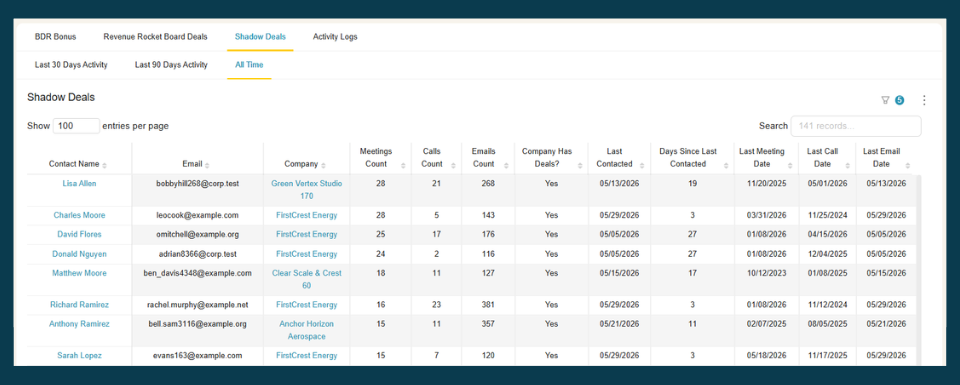Click last call date 08/05/2025
This screenshot has width=960, height=385.
(827, 324)
